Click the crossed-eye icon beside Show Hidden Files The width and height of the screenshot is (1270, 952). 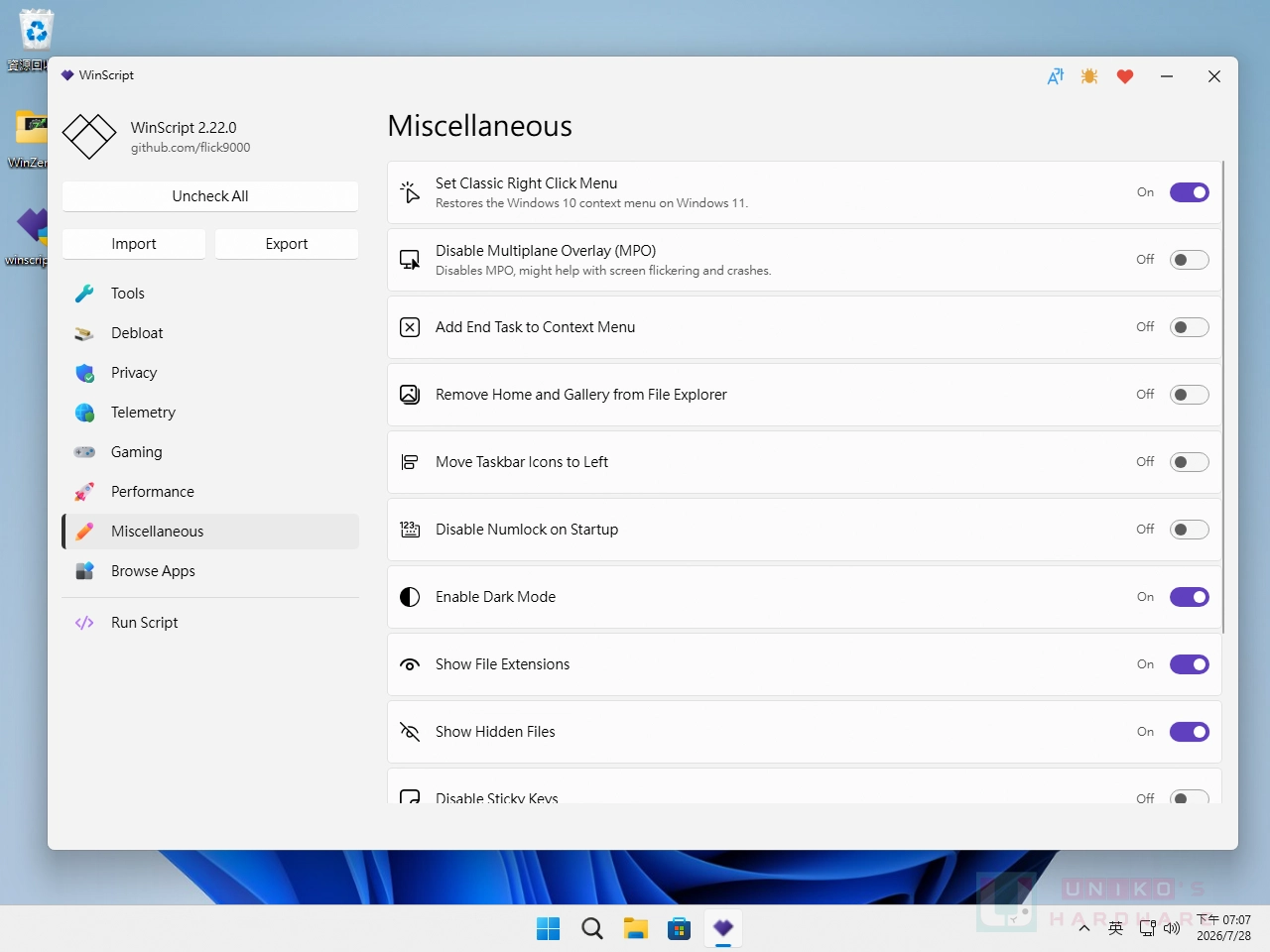(x=410, y=732)
